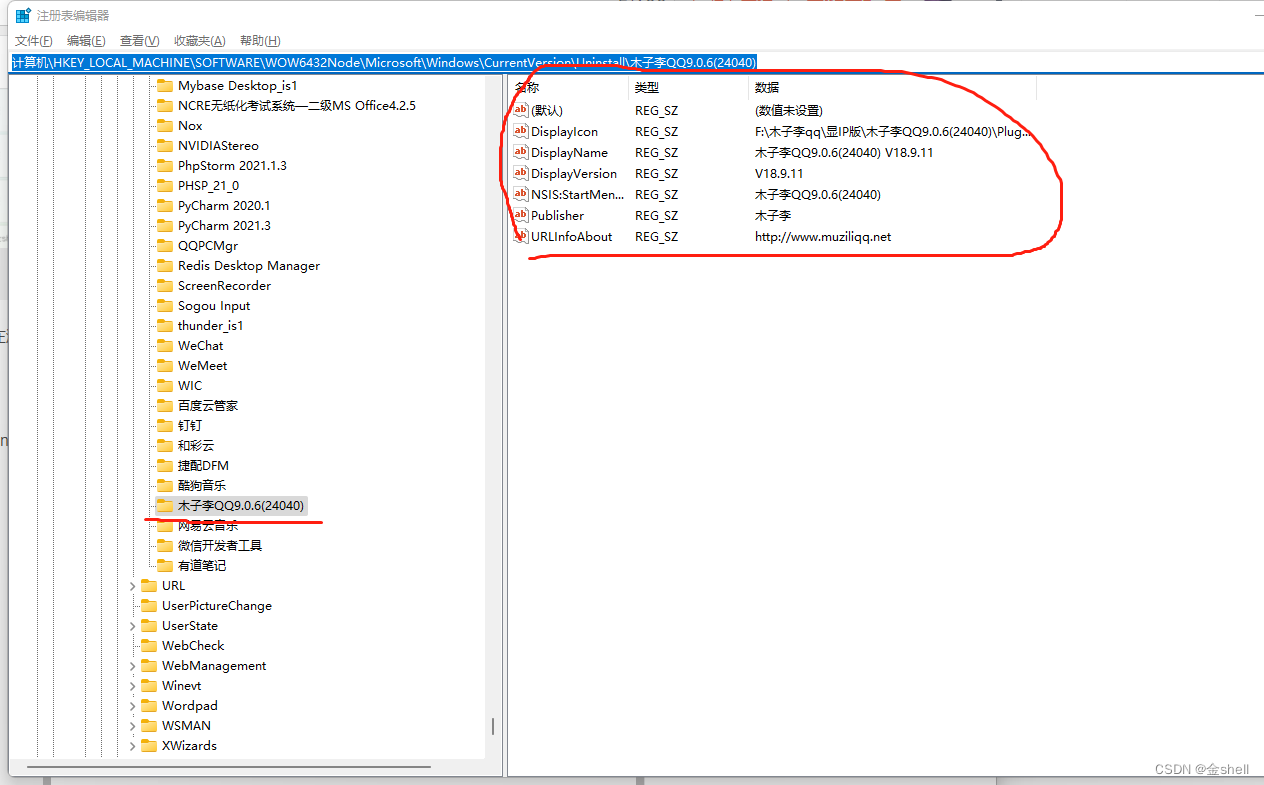This screenshot has width=1264, height=785.
Task: Open the 帮助(H) menu
Action: coord(260,41)
